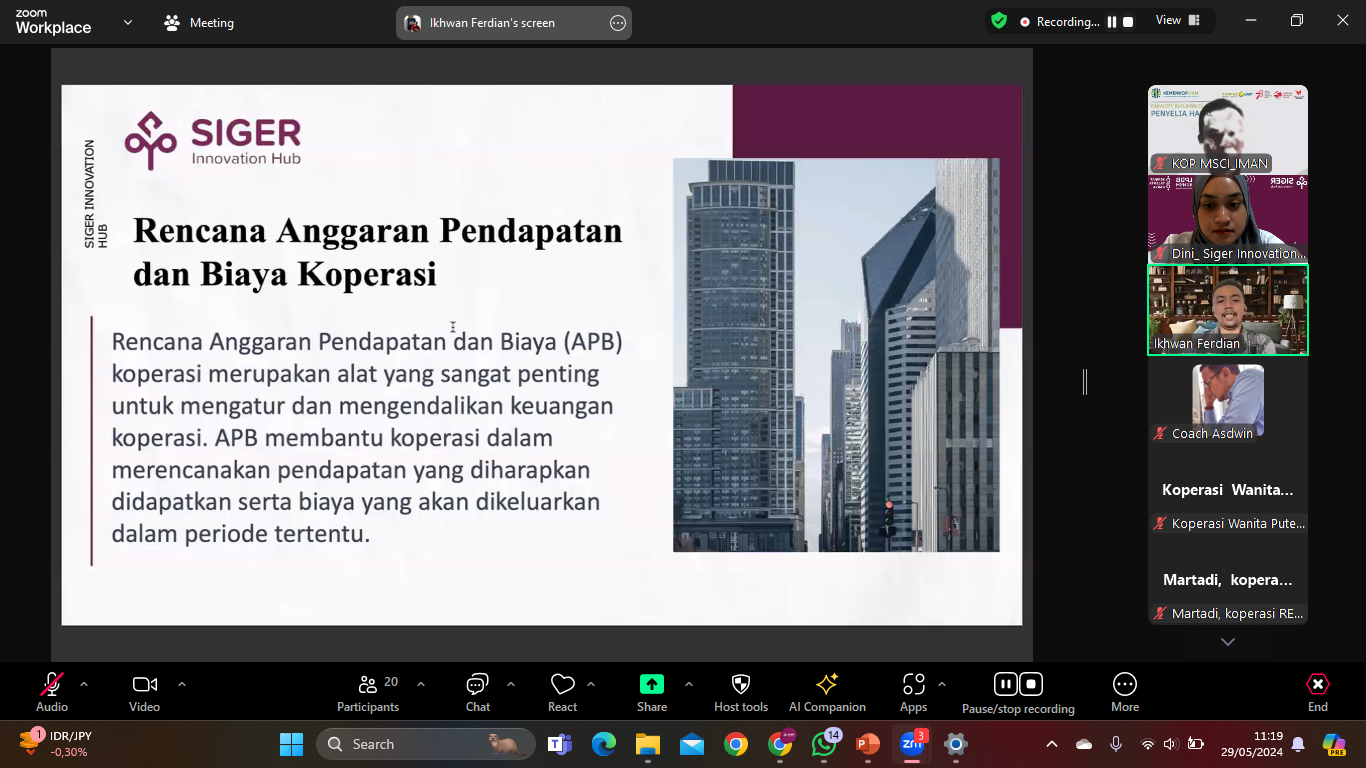The width and height of the screenshot is (1366, 768).
Task: Open Ikhwan Ferdian's screen share options
Action: click(618, 23)
